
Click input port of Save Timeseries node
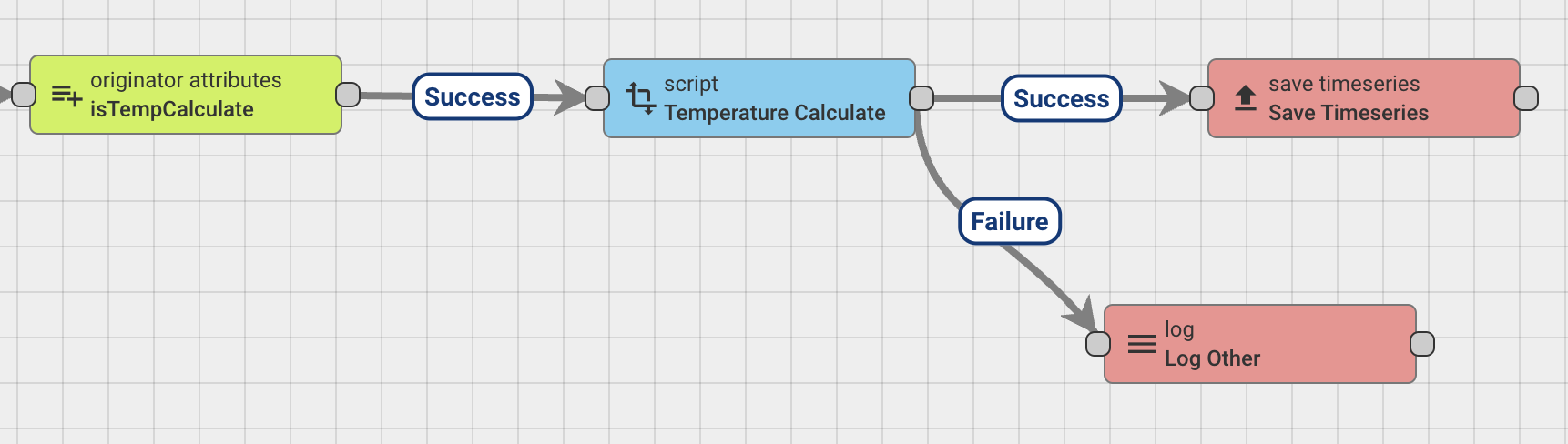(1202, 97)
